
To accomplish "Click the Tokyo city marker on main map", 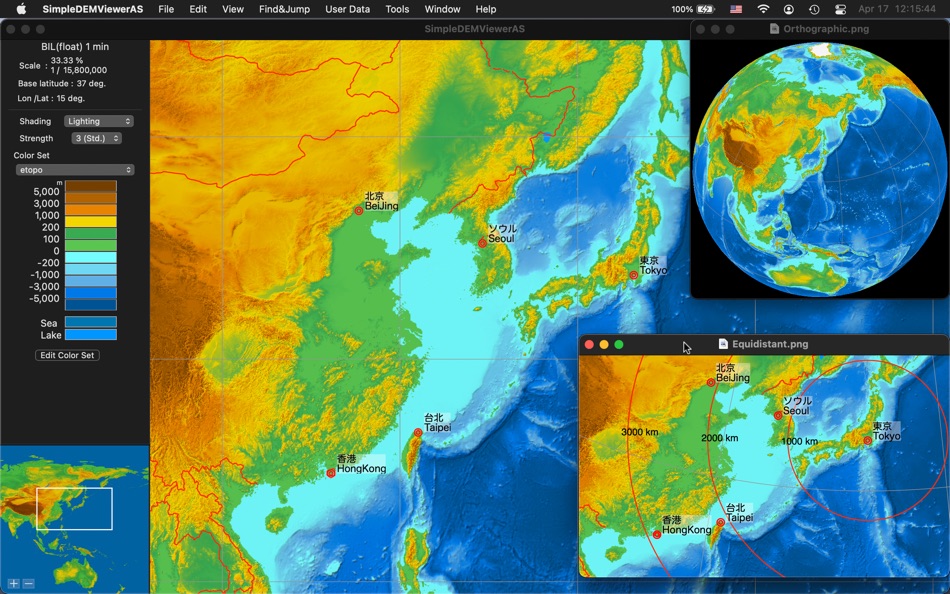I will [x=634, y=275].
